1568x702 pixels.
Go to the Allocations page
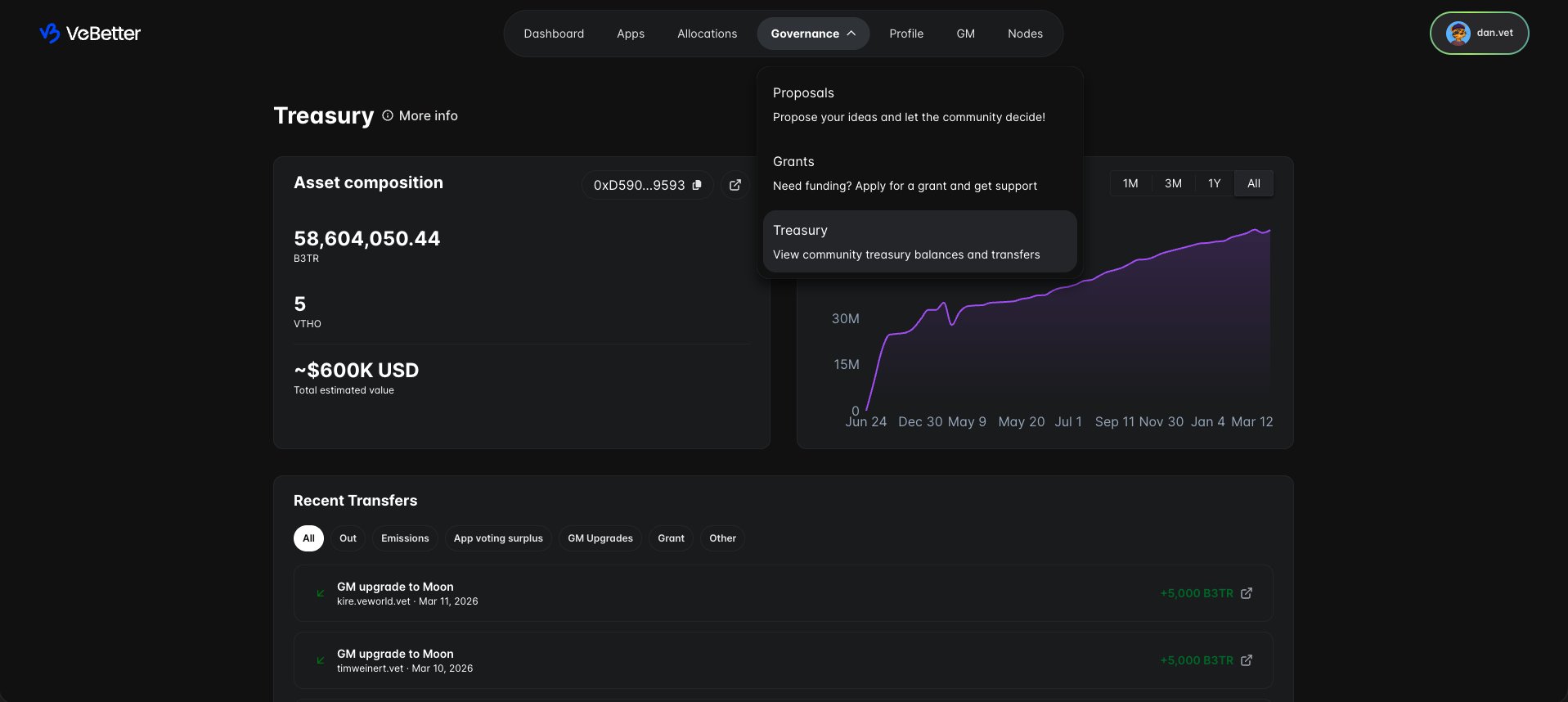707,34
